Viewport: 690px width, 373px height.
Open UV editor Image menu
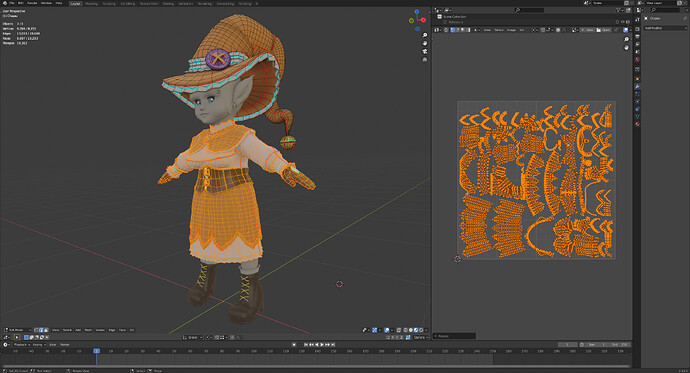[511, 30]
